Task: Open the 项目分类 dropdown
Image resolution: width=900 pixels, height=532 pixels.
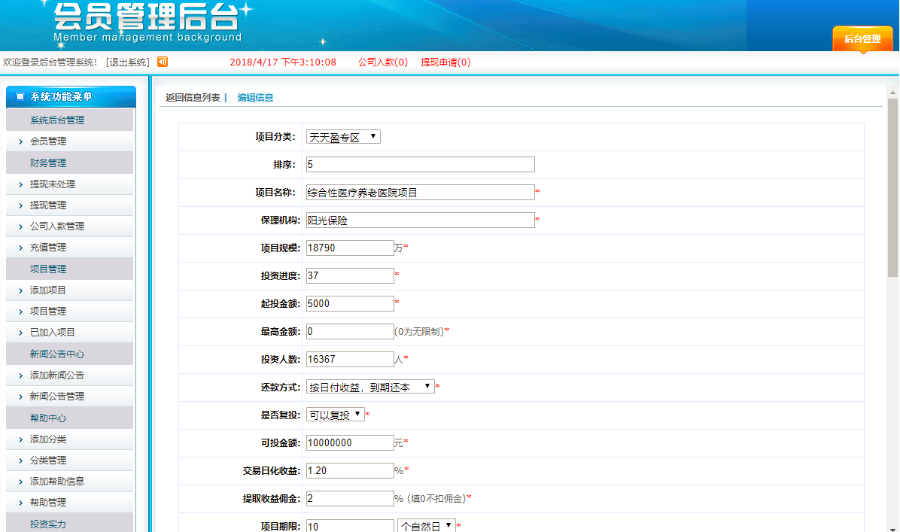Action: tap(342, 137)
